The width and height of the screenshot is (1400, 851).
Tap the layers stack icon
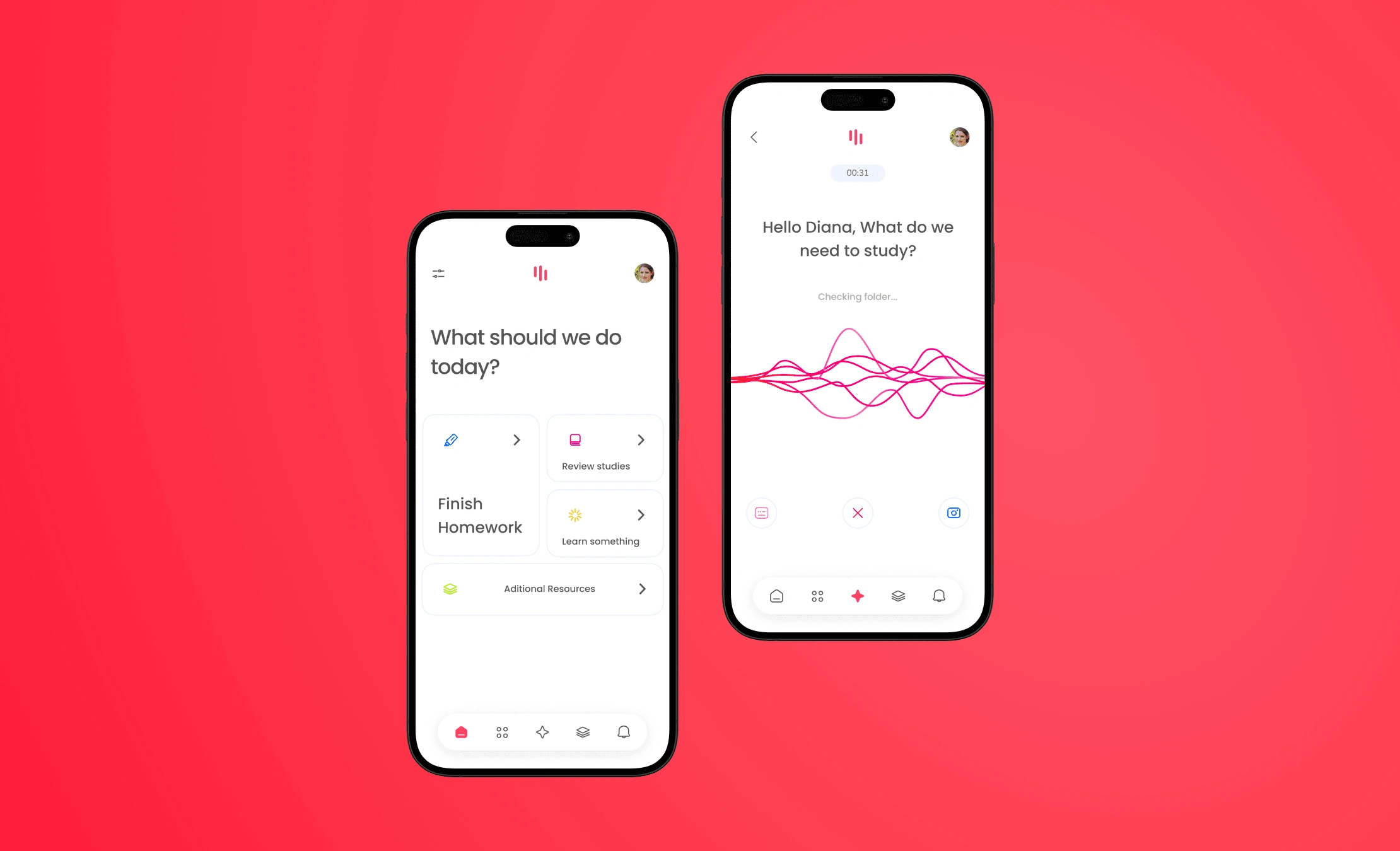click(x=582, y=732)
